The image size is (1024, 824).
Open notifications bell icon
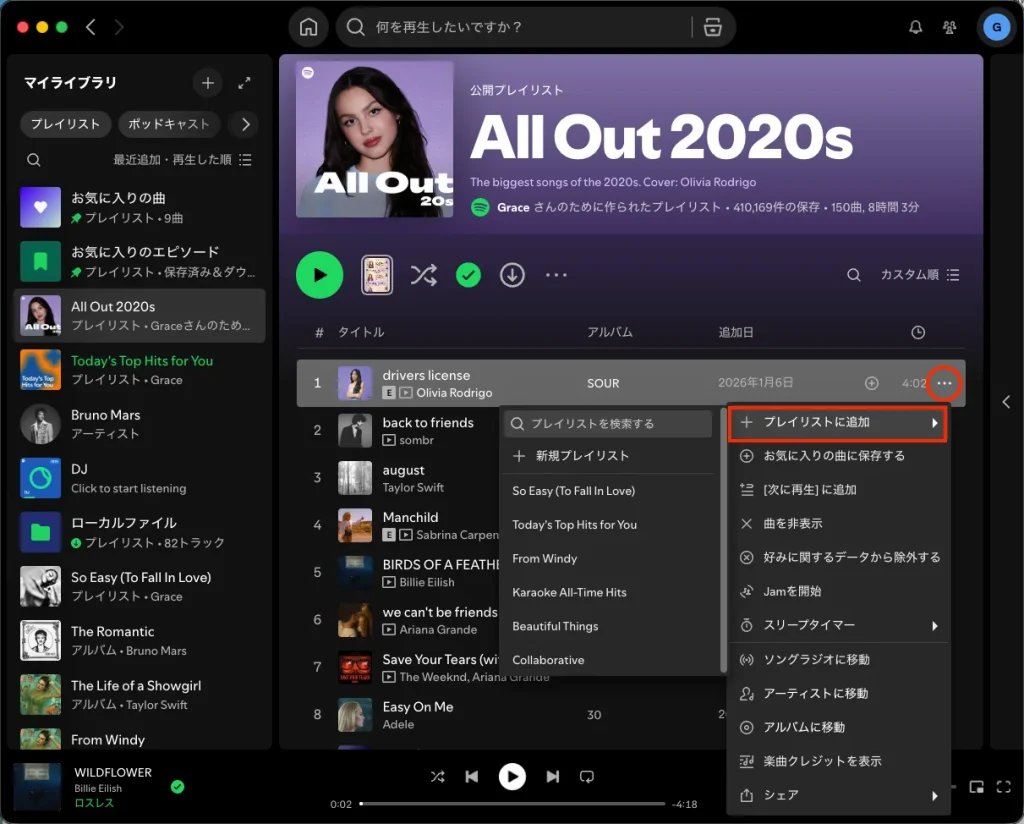916,27
